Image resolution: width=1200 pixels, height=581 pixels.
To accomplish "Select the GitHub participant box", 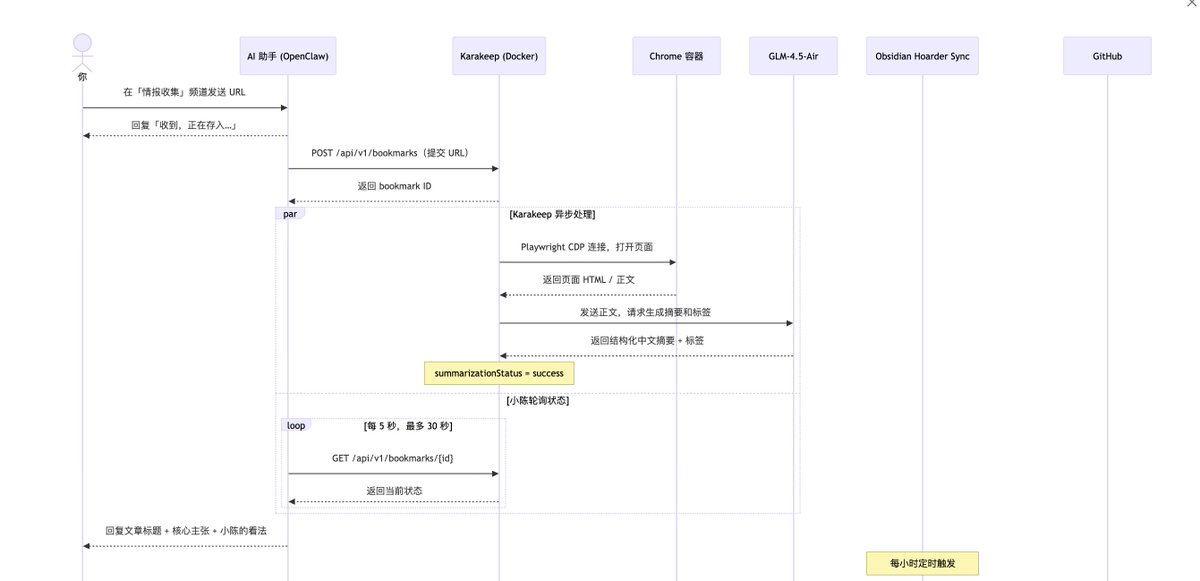I will tap(1108, 56).
